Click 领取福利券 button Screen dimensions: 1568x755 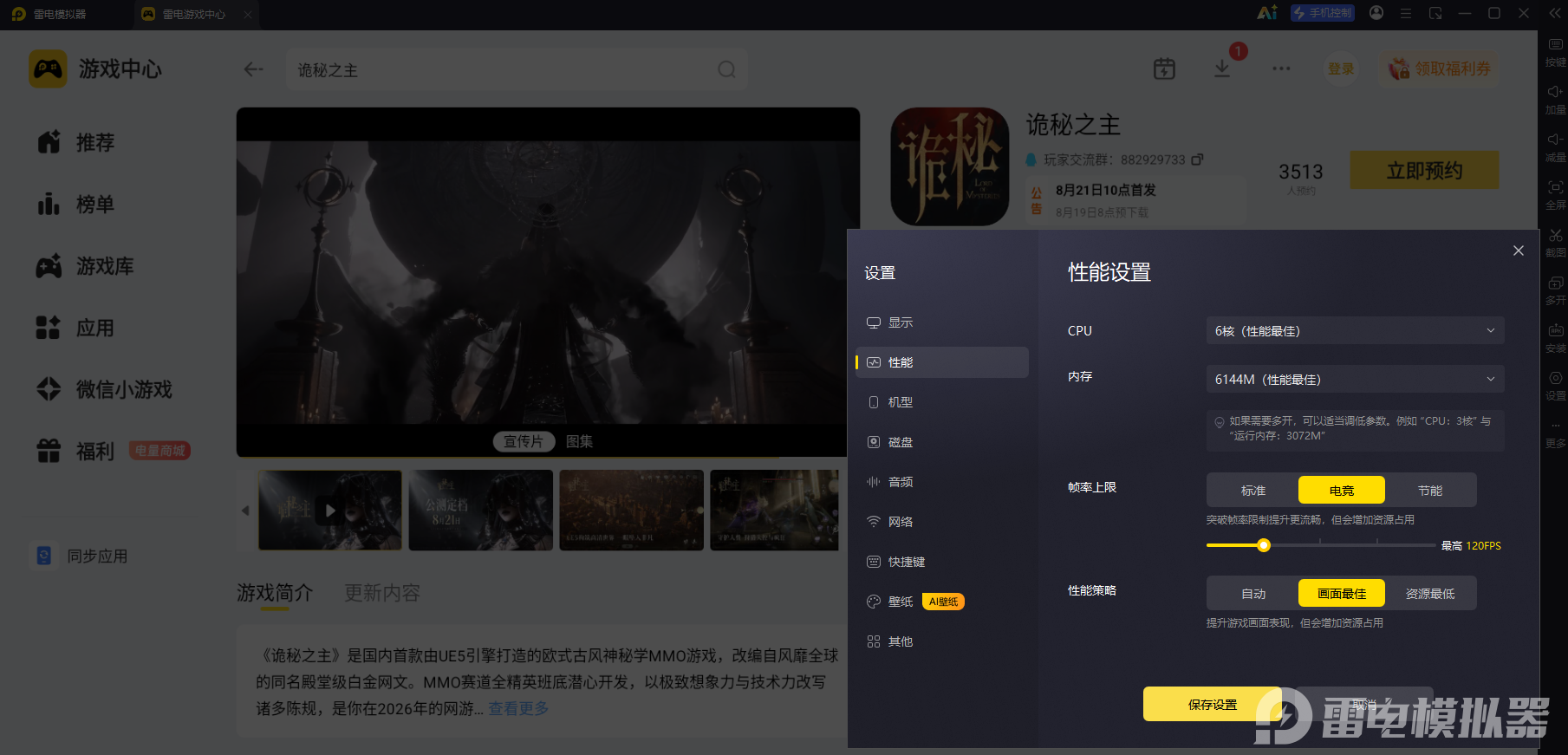(x=1440, y=68)
